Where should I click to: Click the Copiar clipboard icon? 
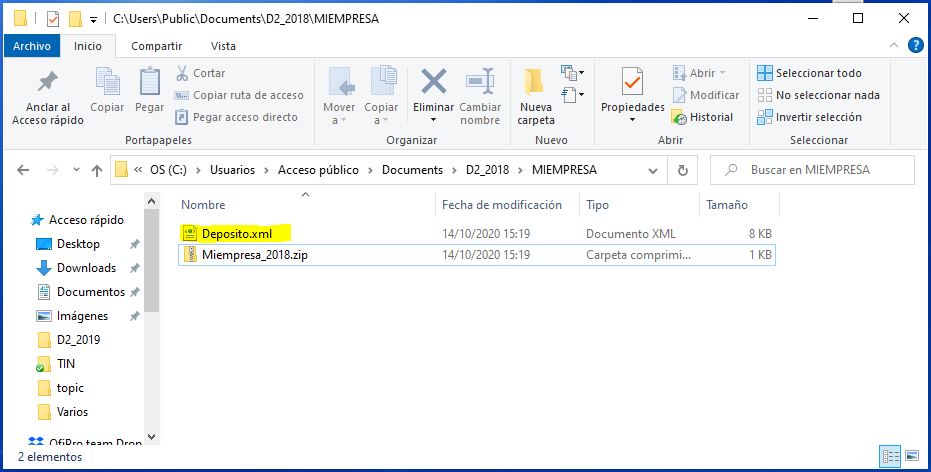coord(107,81)
